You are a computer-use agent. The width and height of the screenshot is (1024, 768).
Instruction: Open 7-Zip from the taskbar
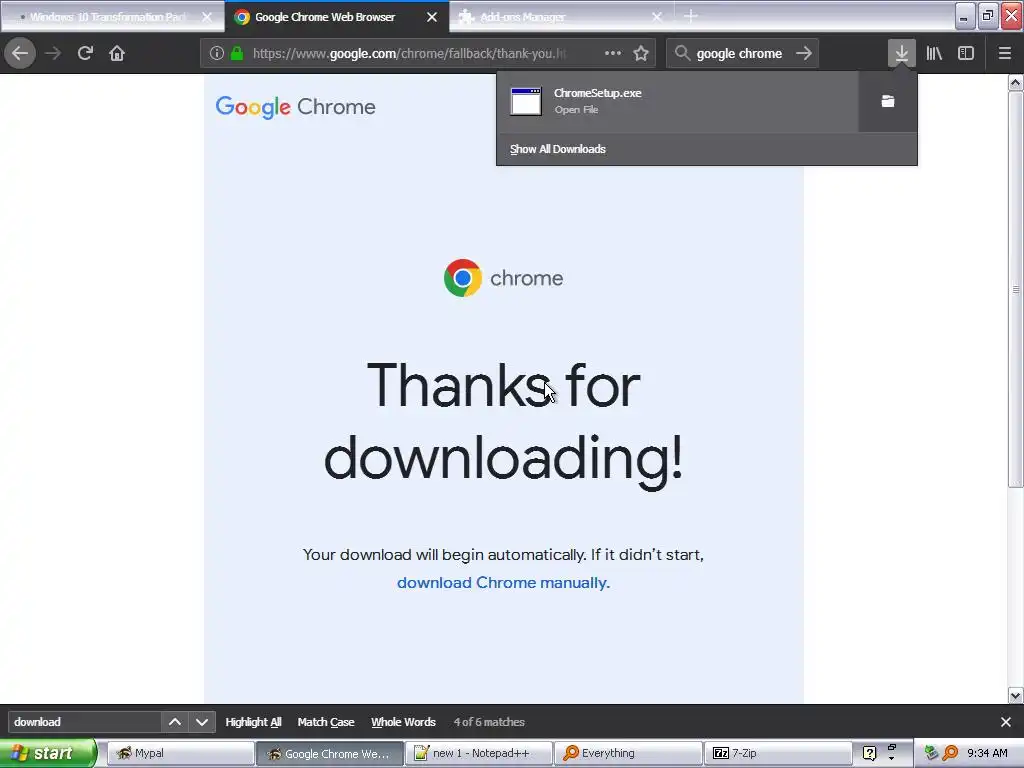pyautogui.click(x=777, y=754)
